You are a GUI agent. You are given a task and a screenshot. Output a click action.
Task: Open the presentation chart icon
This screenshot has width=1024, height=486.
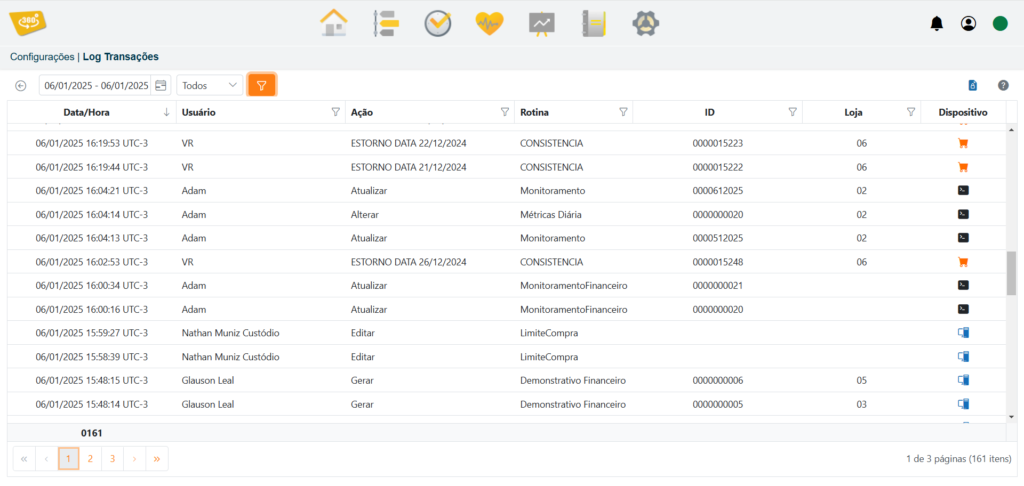541,24
